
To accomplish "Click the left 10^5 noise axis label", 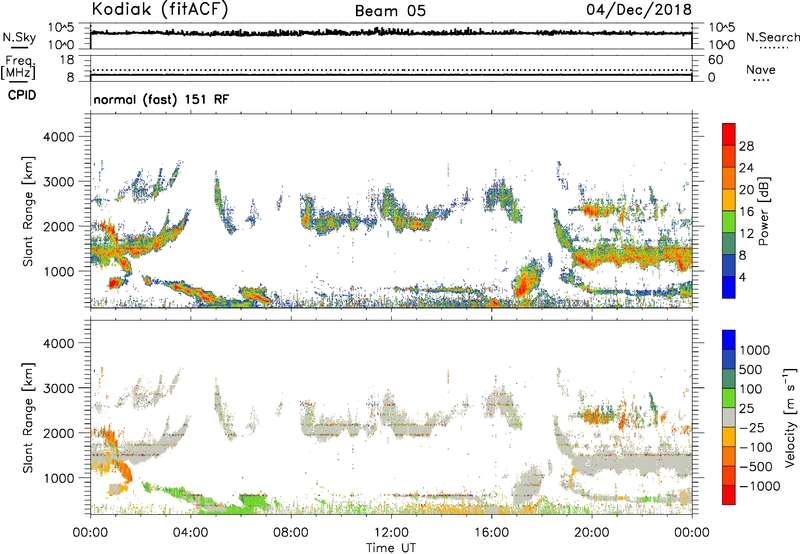I will pyautogui.click(x=61, y=27).
